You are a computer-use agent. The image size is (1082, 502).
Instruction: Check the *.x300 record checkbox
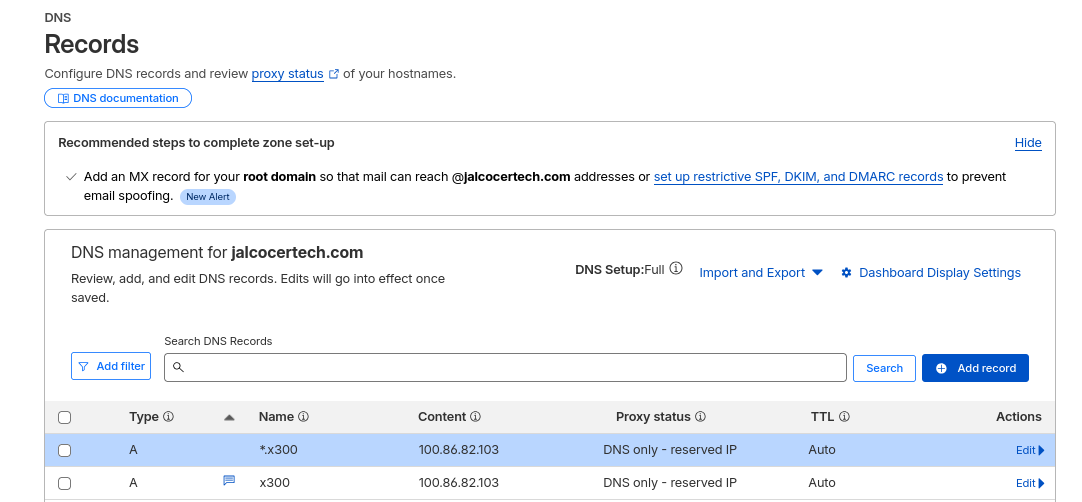pyautogui.click(x=64, y=450)
